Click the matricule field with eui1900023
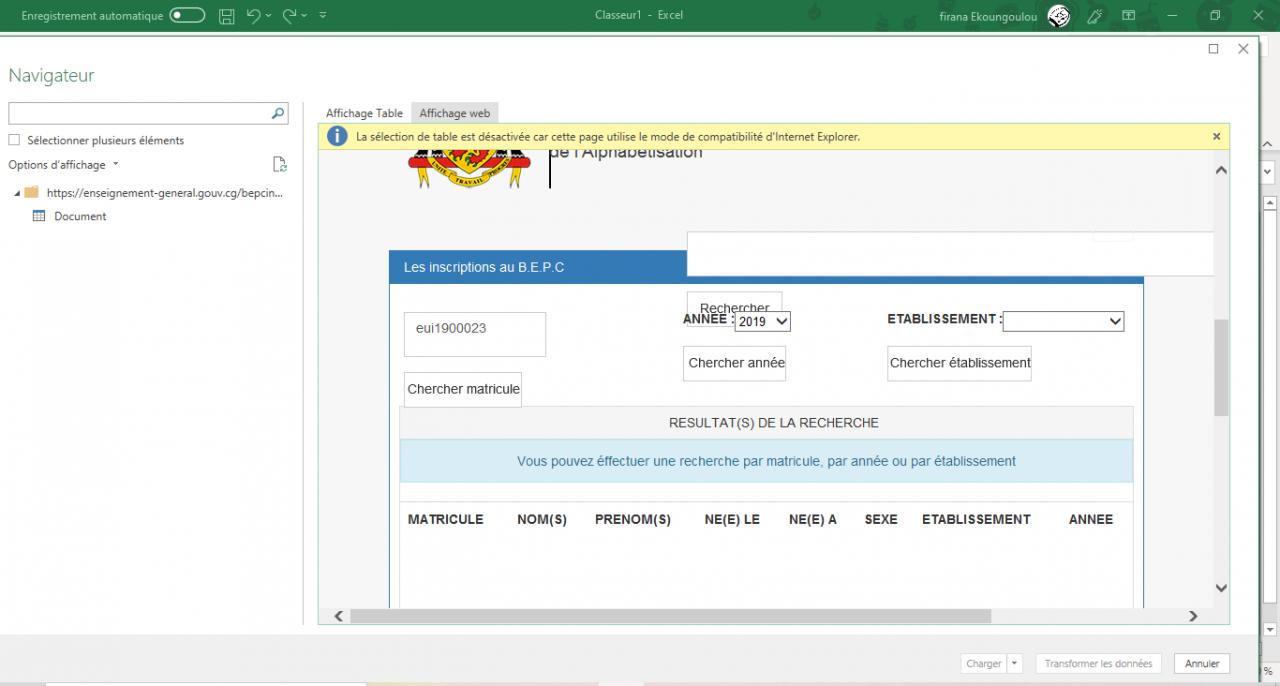This screenshot has width=1280, height=686. (x=475, y=334)
